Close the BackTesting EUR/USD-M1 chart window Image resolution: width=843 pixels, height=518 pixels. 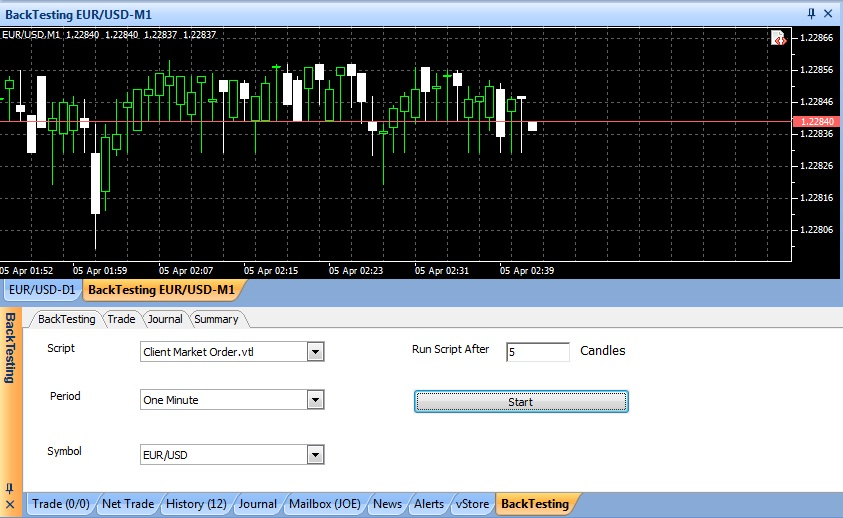828,13
